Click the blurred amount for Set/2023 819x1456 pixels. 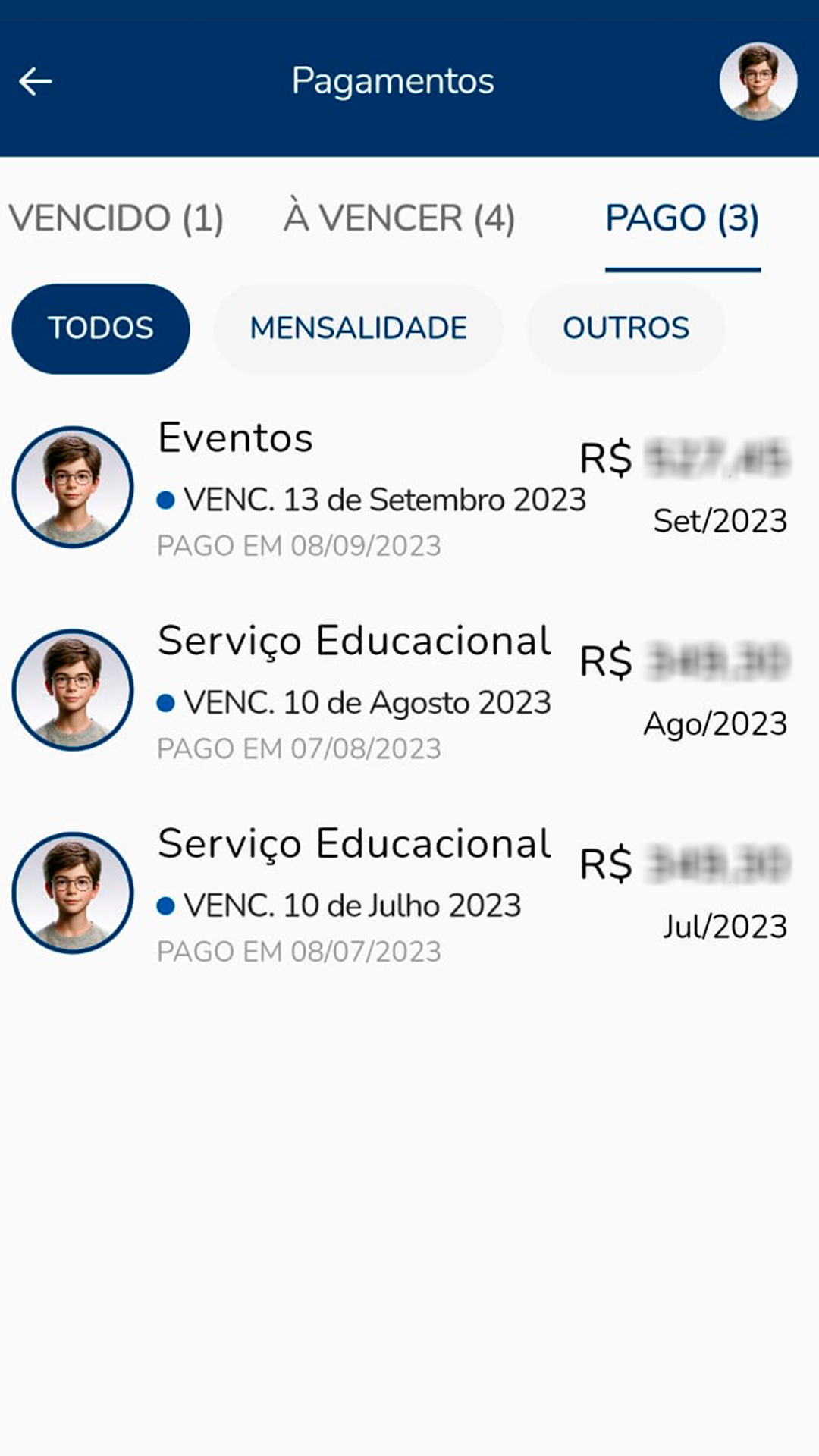[717, 458]
